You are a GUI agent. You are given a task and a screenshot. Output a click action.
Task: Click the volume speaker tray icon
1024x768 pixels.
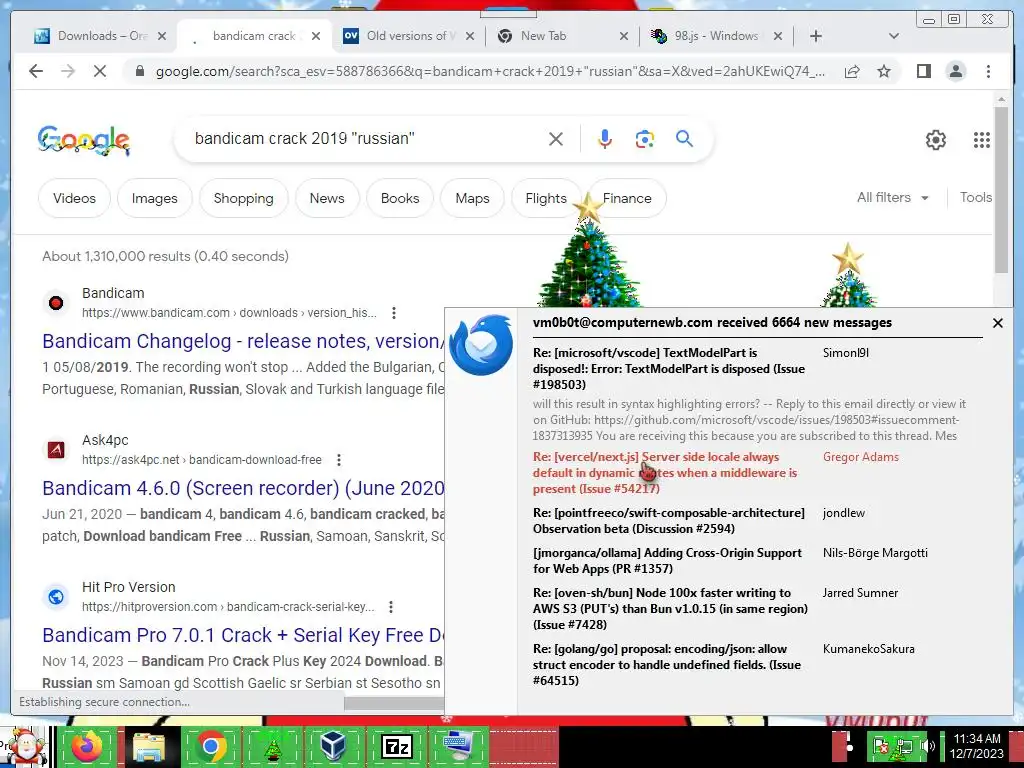point(927,746)
